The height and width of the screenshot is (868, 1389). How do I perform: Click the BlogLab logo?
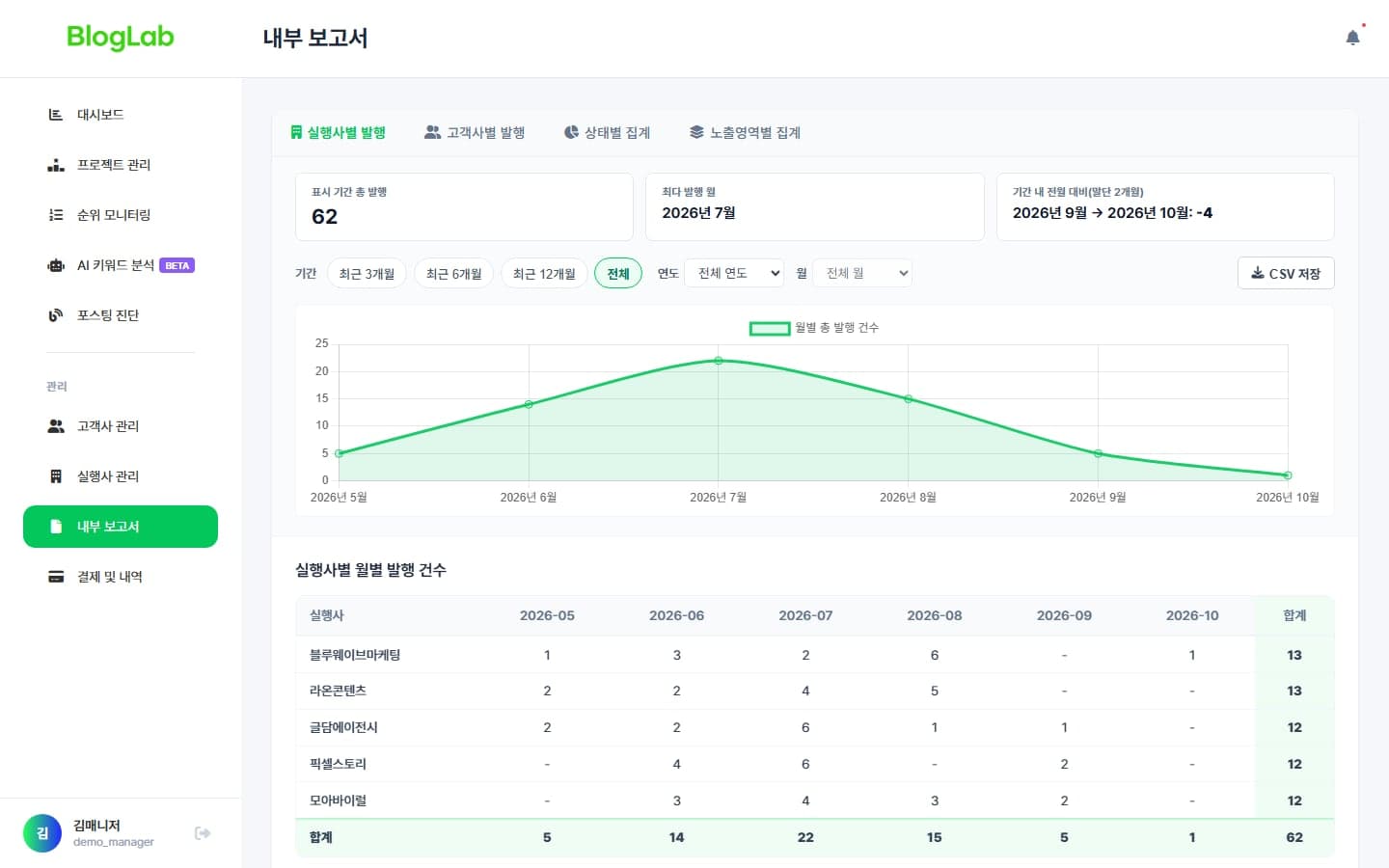tap(121, 38)
